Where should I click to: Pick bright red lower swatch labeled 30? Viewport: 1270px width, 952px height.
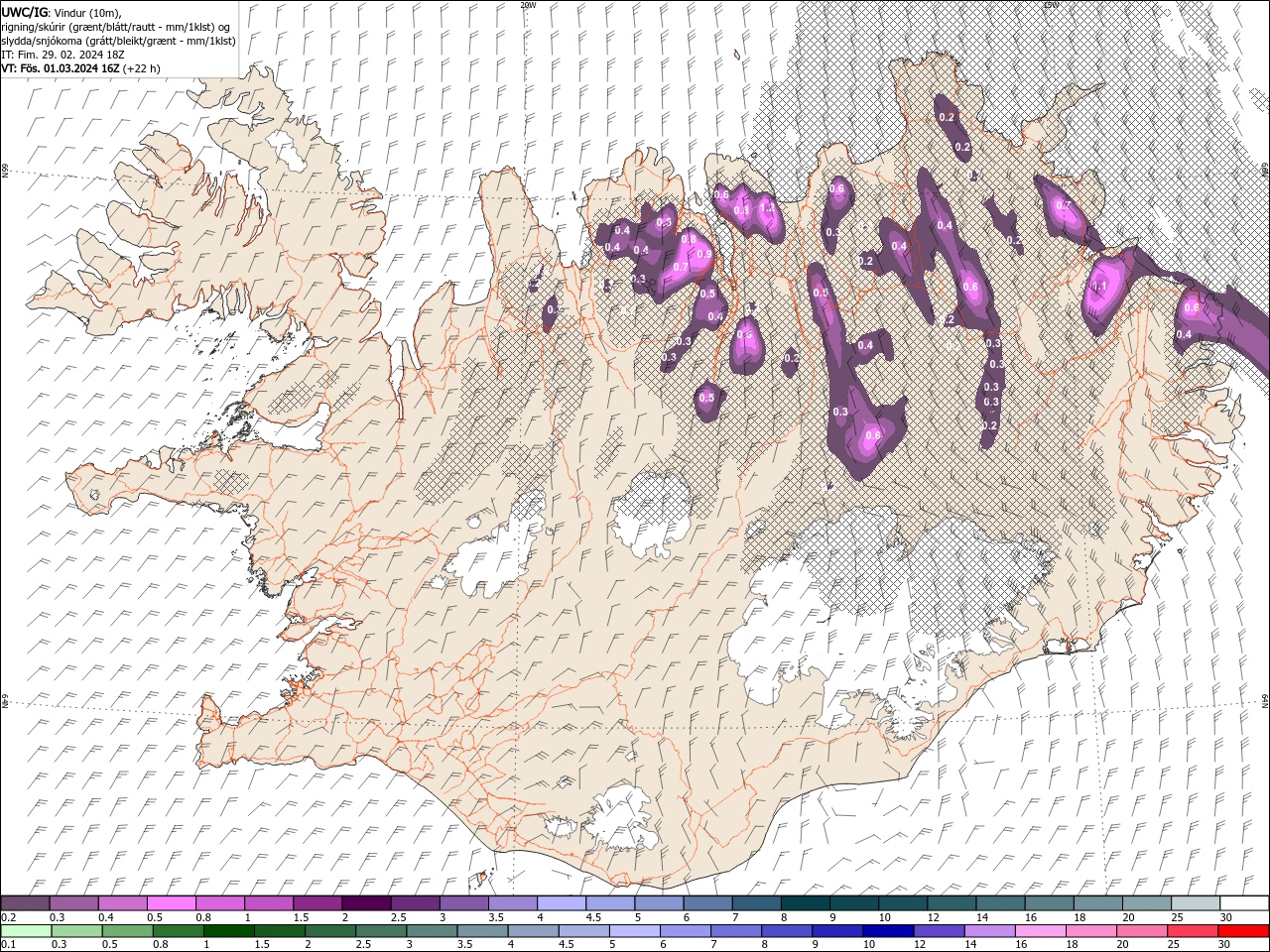1244,931
